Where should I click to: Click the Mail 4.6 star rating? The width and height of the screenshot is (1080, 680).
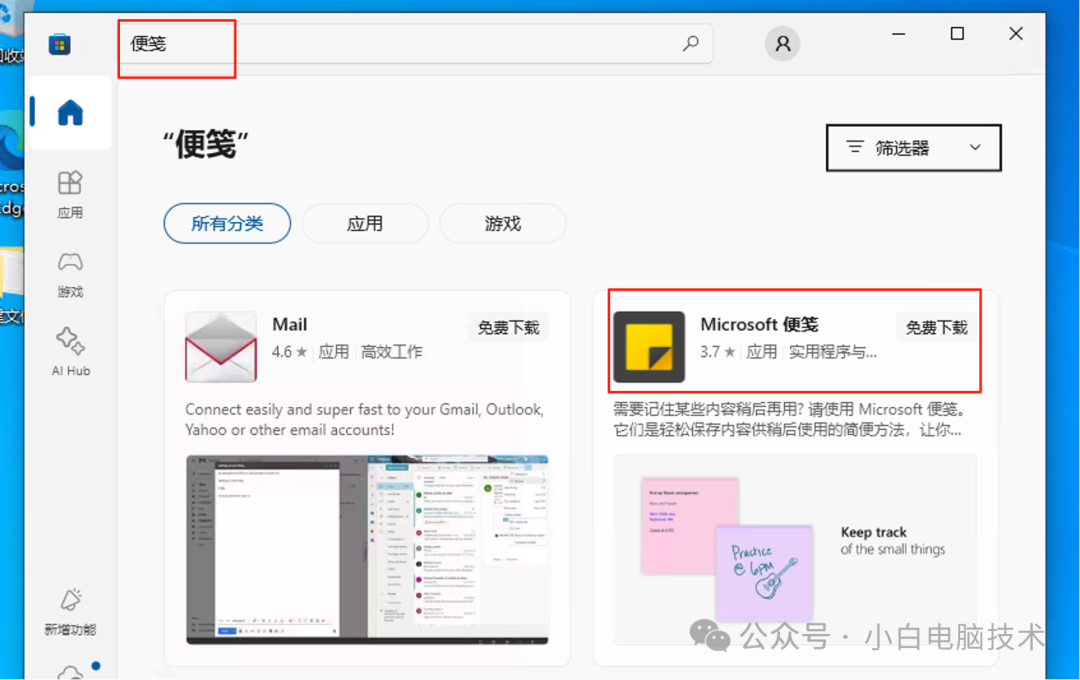point(289,352)
